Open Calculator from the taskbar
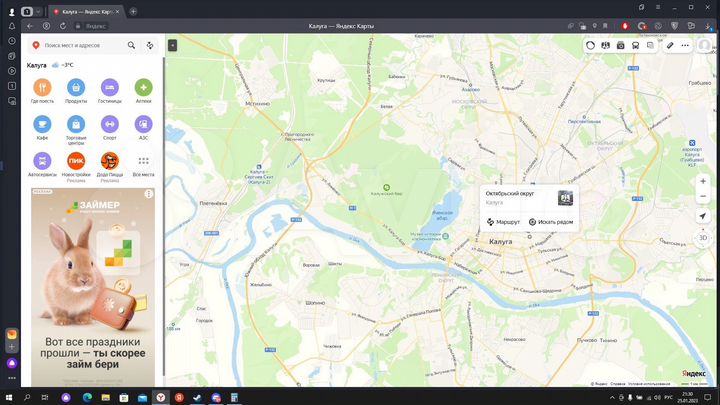Screen dimensions: 720x405 click(x=234, y=398)
